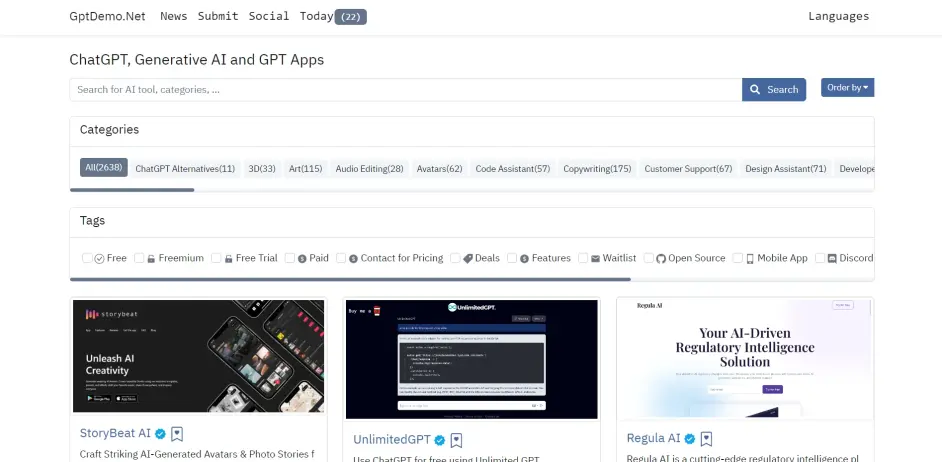Click the GitHub icon of Open Source tag

click(x=661, y=258)
